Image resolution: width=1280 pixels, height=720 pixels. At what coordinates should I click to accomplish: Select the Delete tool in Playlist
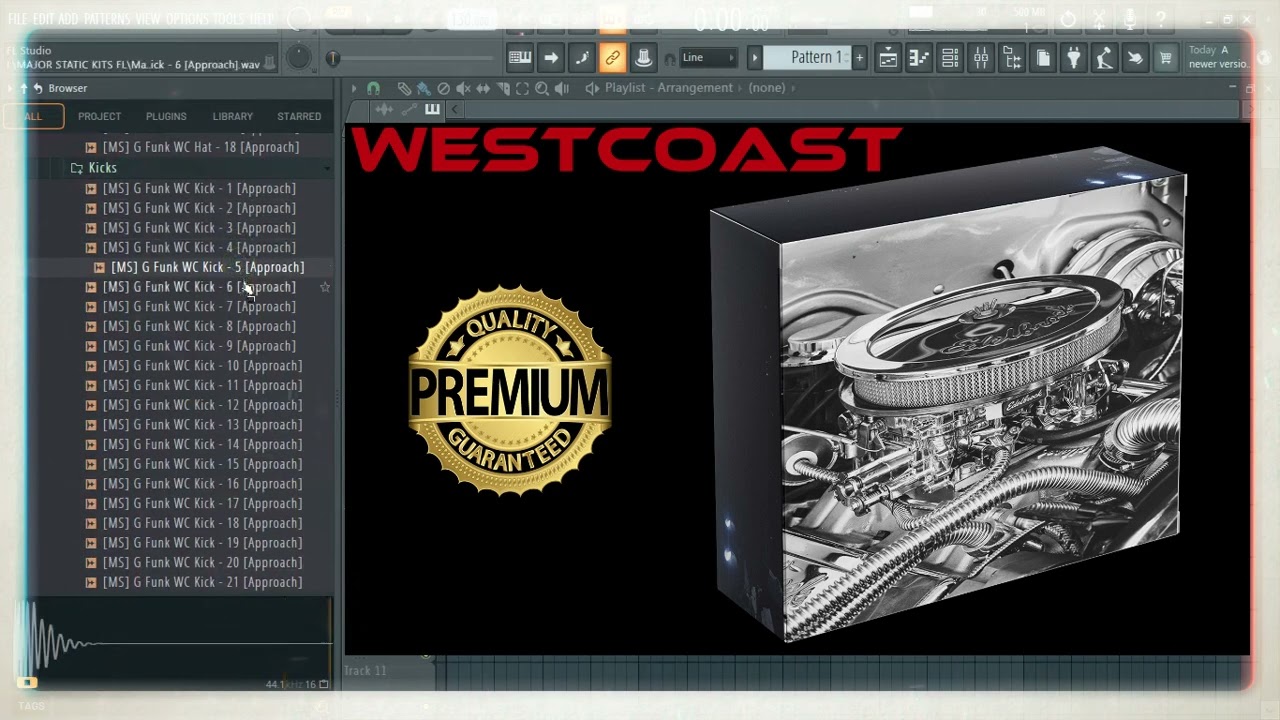444,88
